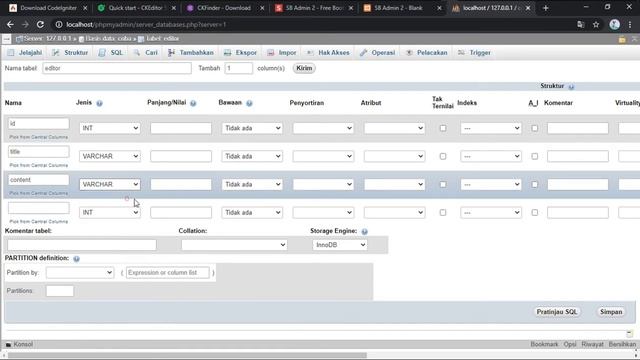Open Jenis type dropdown for title row
This screenshot has width=640, height=360.
(110, 156)
